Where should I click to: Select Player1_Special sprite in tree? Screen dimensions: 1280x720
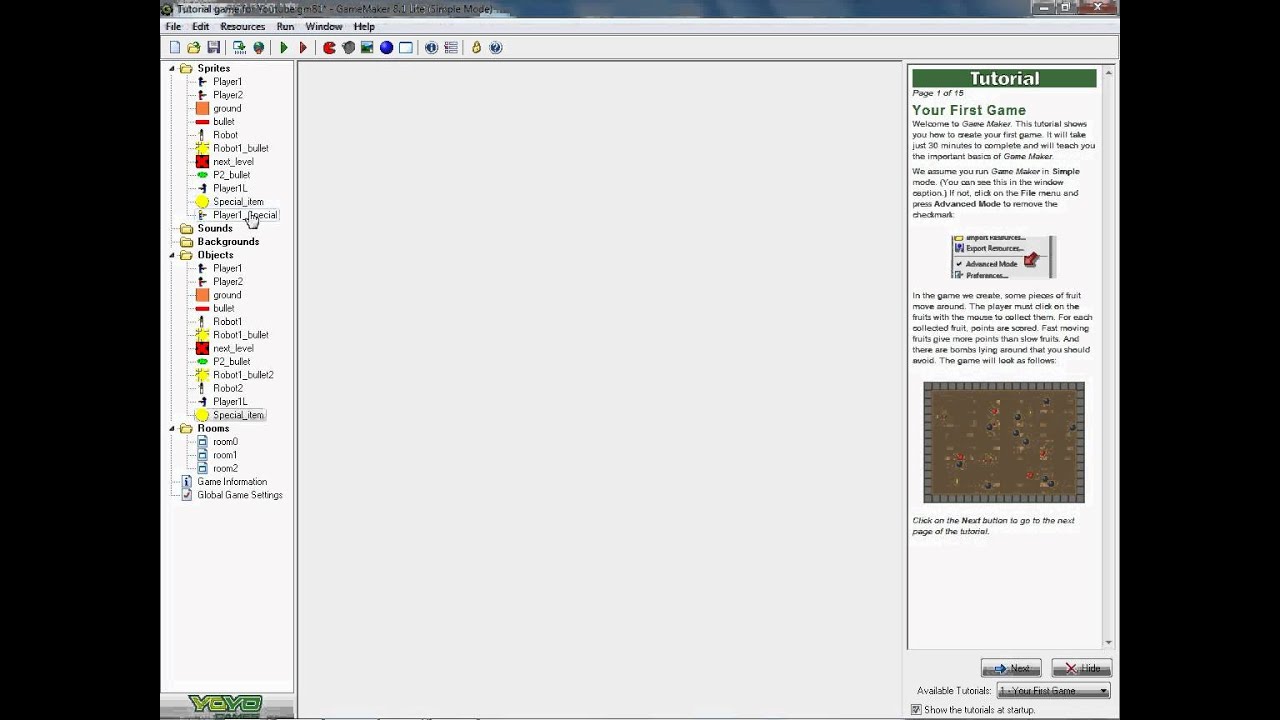245,215
